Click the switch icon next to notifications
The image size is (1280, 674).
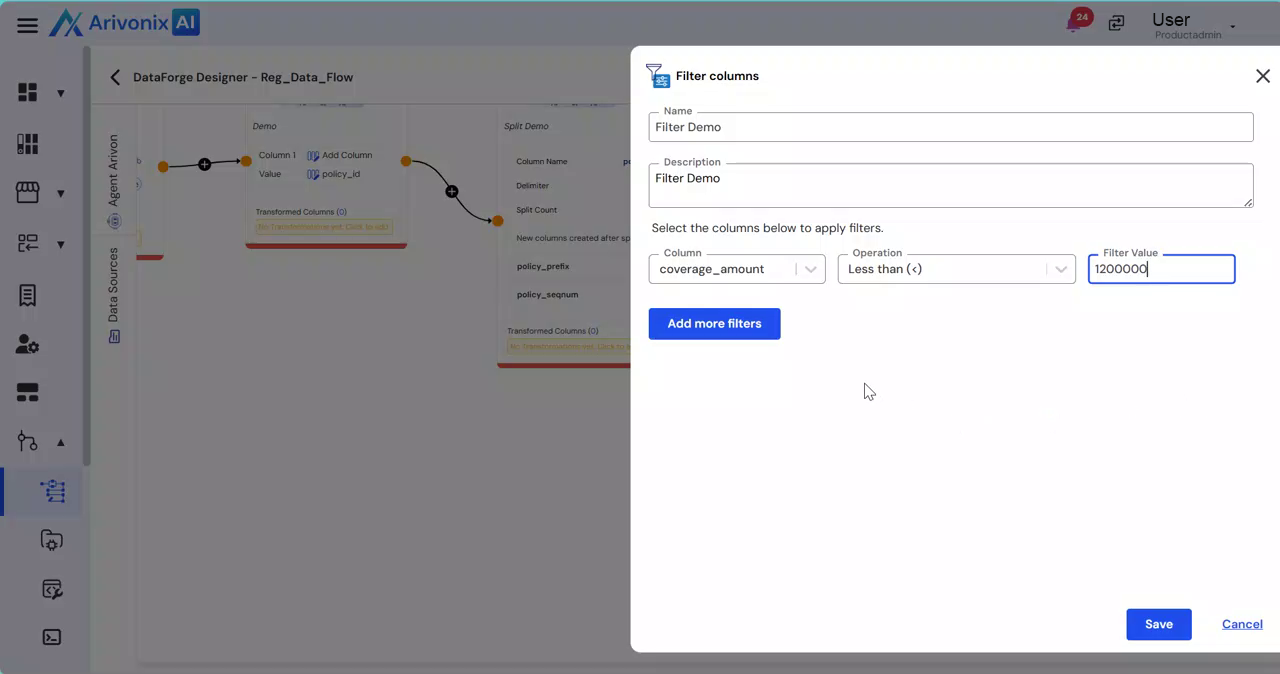[x=1116, y=23]
